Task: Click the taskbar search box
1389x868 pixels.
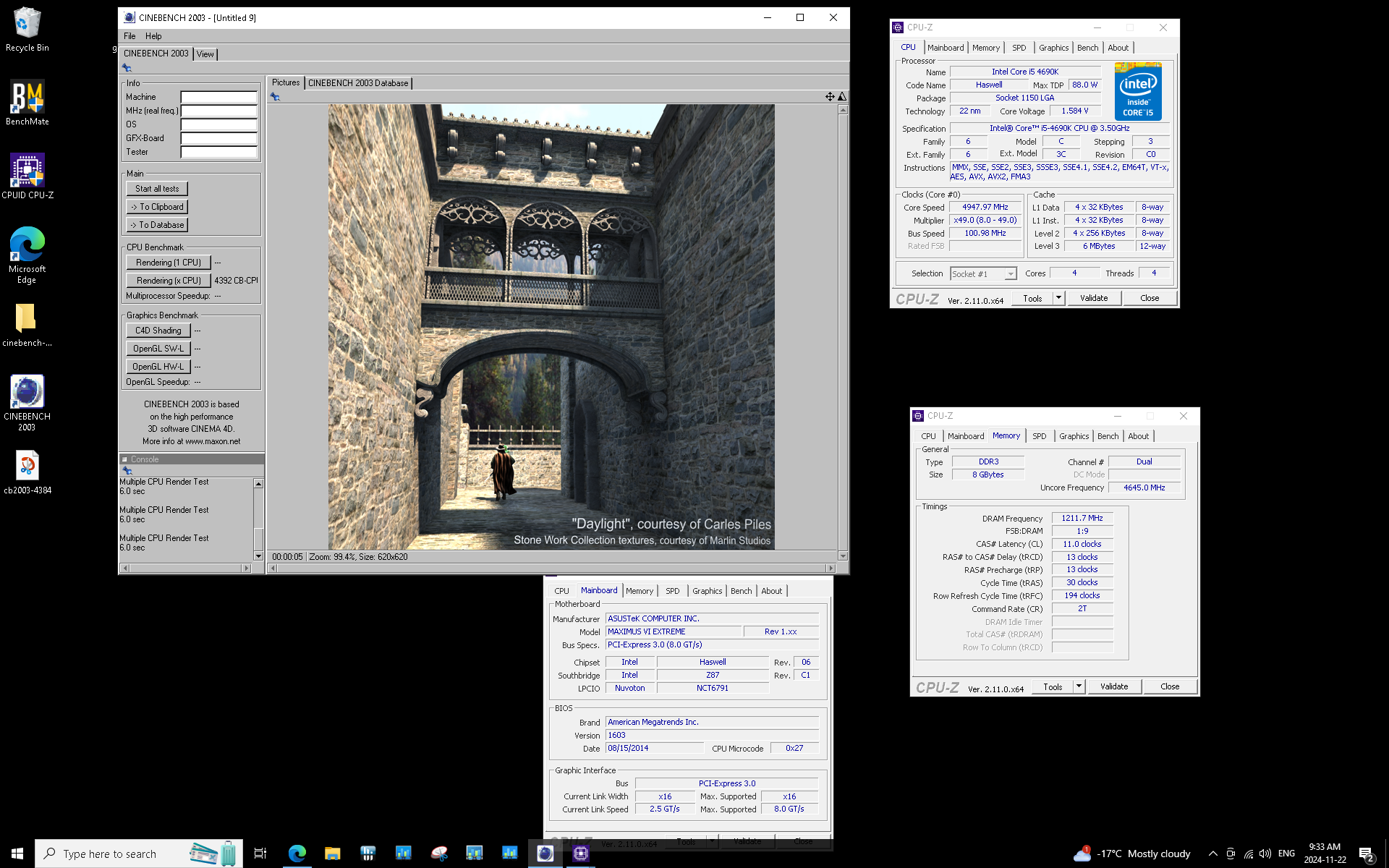Action: (x=139, y=854)
